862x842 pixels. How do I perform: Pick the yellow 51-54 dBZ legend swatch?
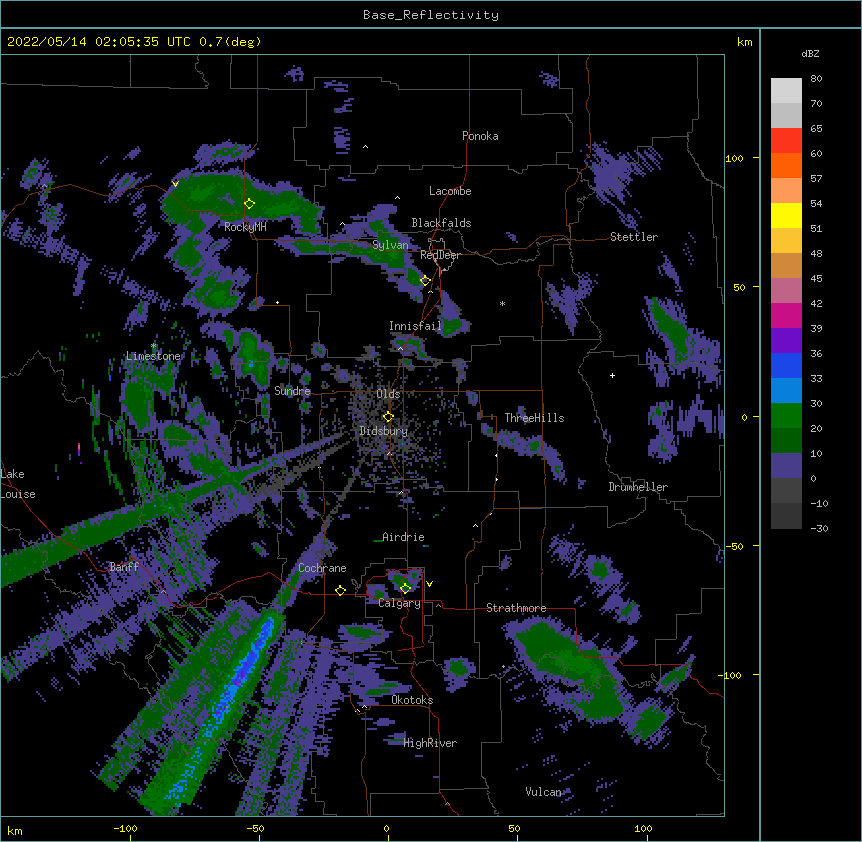[786, 215]
